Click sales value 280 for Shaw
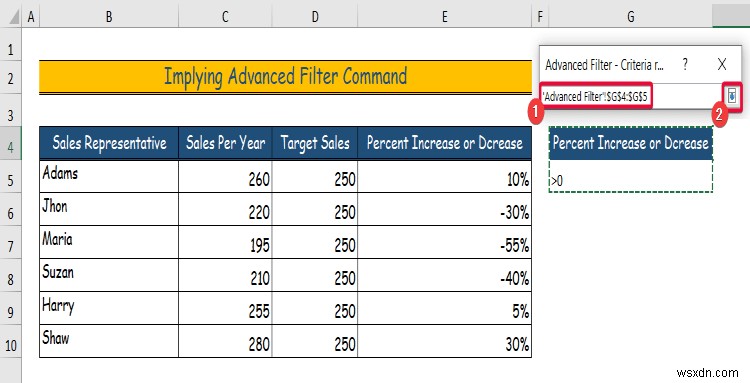Screen dimensions: 750x383 click(225, 341)
